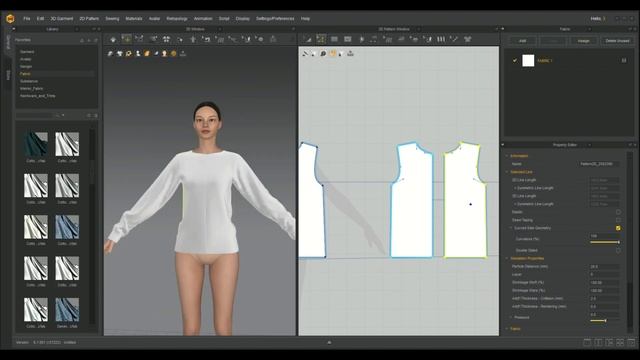Click the mesh select tool beside Select/Move
The image size is (640, 360).
[139, 39]
